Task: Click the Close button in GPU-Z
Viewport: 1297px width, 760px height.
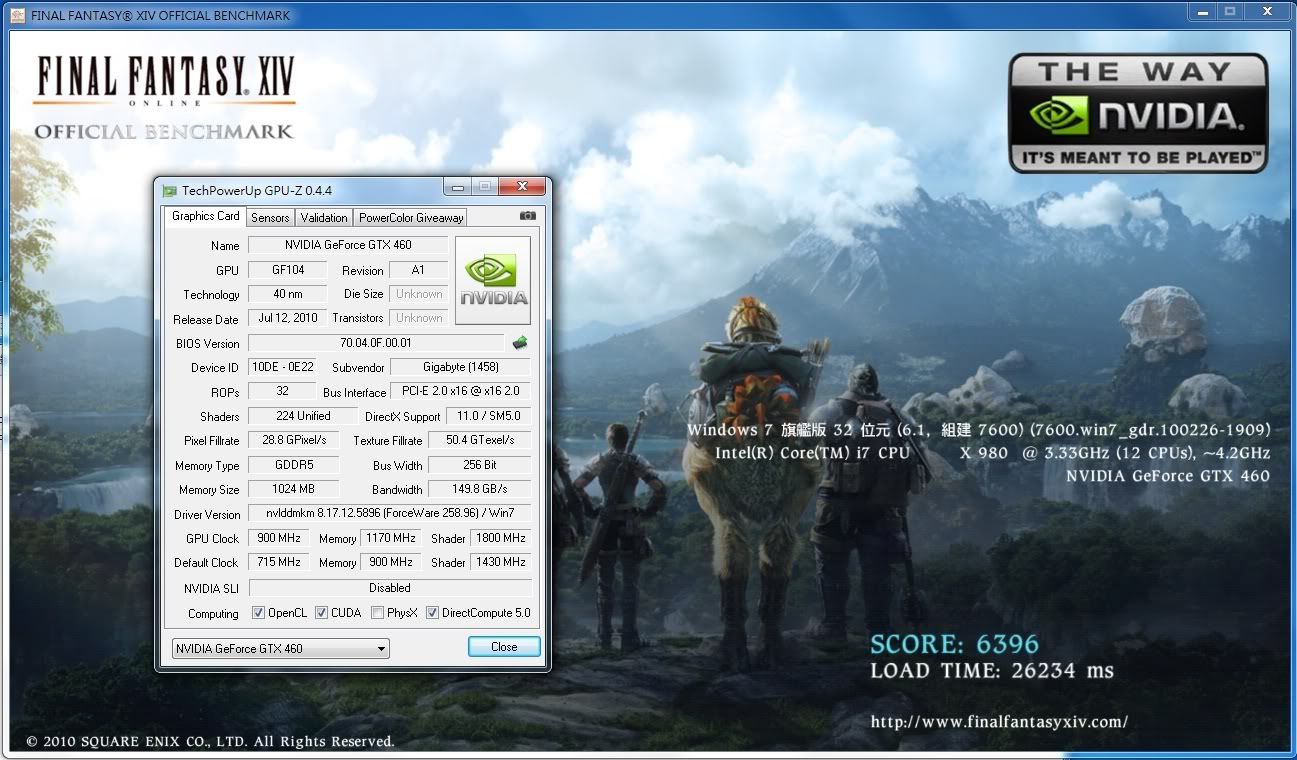Action: click(504, 647)
